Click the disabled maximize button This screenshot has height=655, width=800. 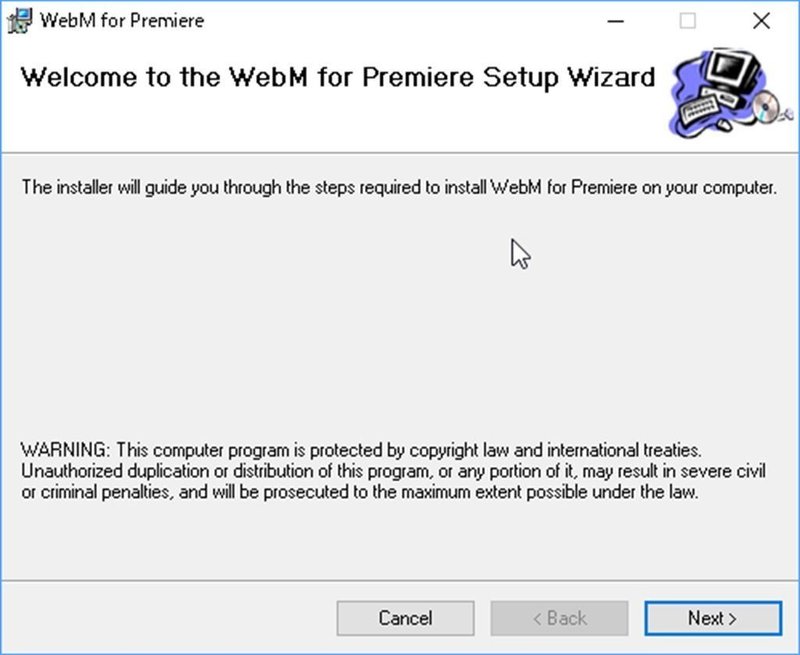688,20
